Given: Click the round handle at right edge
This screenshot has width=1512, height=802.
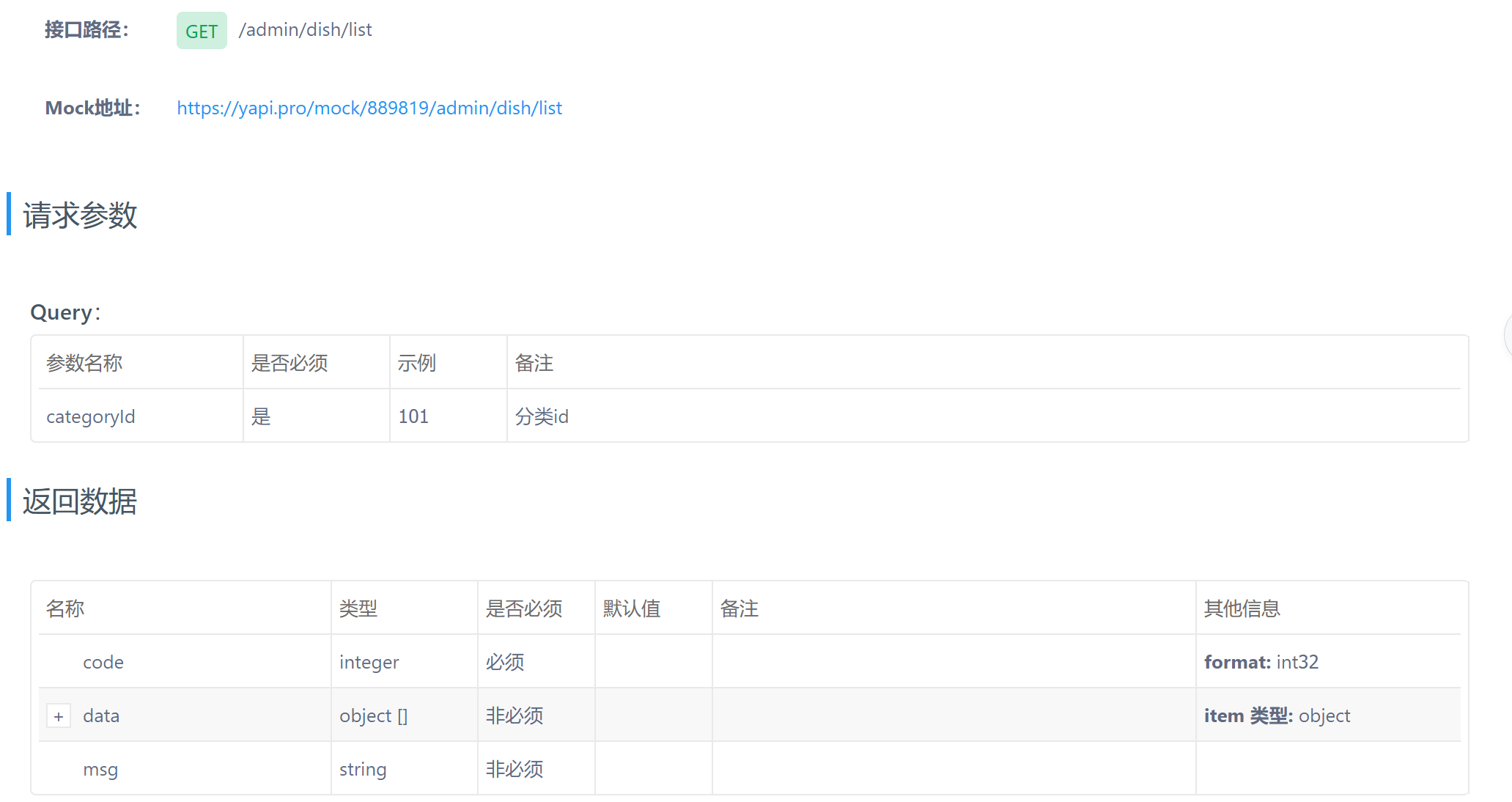Looking at the screenshot, I should [x=1507, y=335].
